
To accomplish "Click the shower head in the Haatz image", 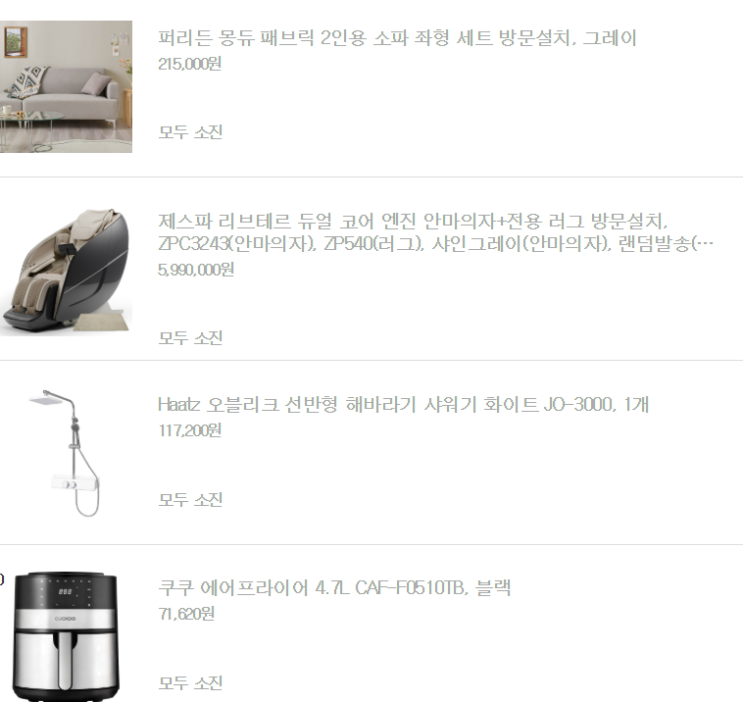I will [x=46, y=401].
